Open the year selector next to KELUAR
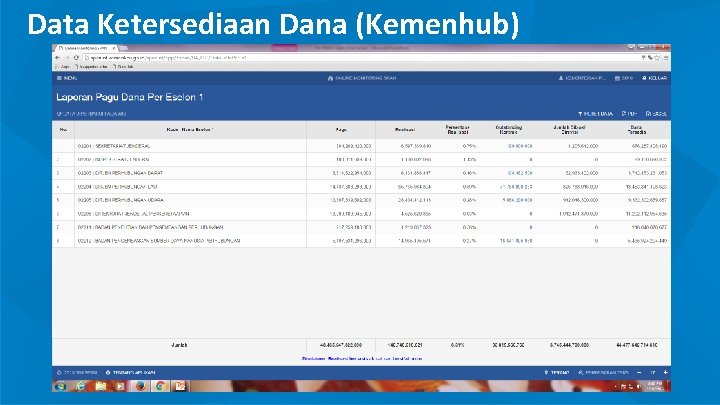 click(624, 78)
